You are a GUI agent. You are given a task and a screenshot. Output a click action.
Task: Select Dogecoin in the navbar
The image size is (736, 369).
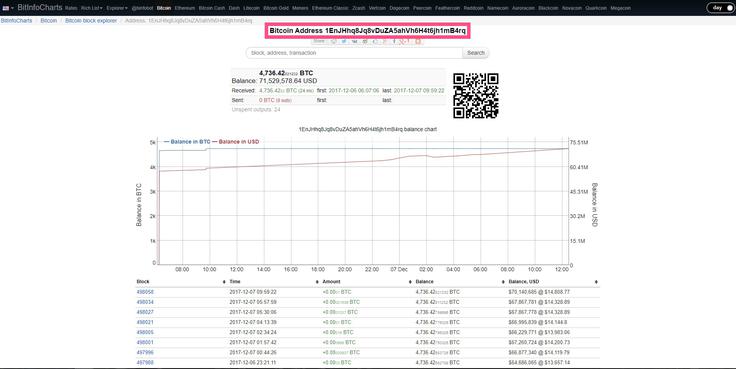point(399,8)
